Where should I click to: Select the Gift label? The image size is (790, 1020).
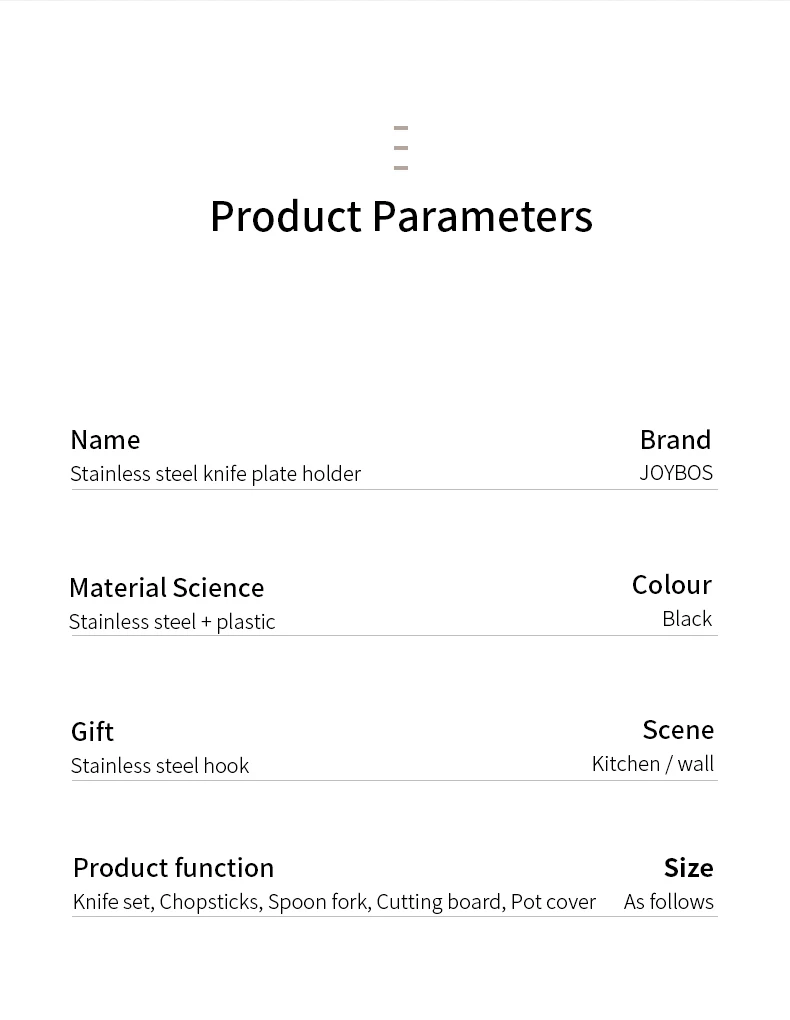[92, 732]
